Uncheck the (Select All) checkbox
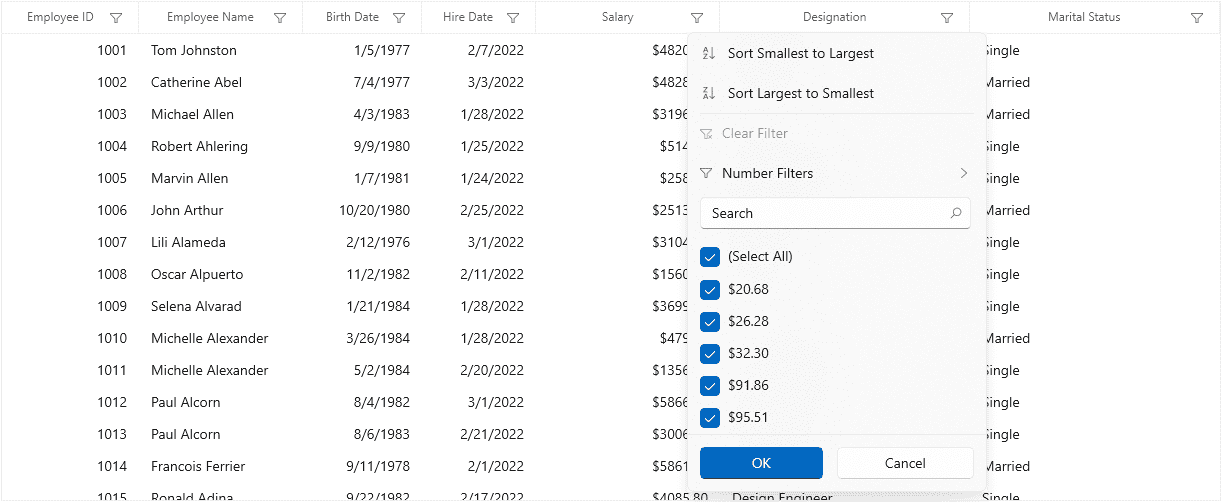 (x=710, y=257)
